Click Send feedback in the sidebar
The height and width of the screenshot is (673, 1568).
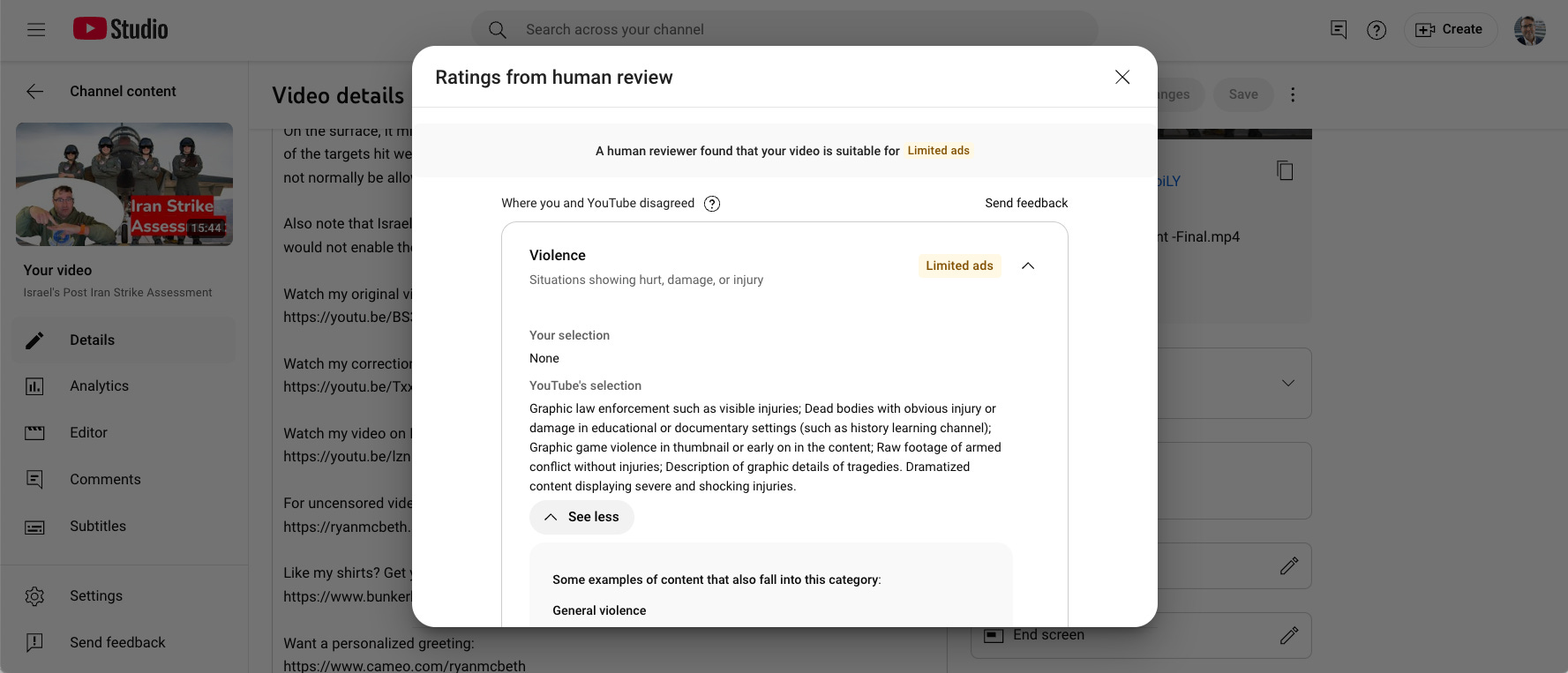point(124,643)
